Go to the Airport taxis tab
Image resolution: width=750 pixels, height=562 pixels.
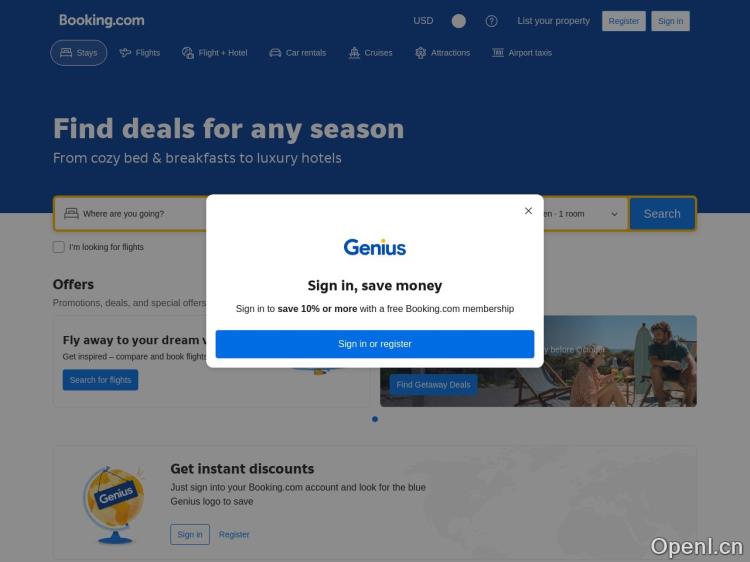click(522, 53)
